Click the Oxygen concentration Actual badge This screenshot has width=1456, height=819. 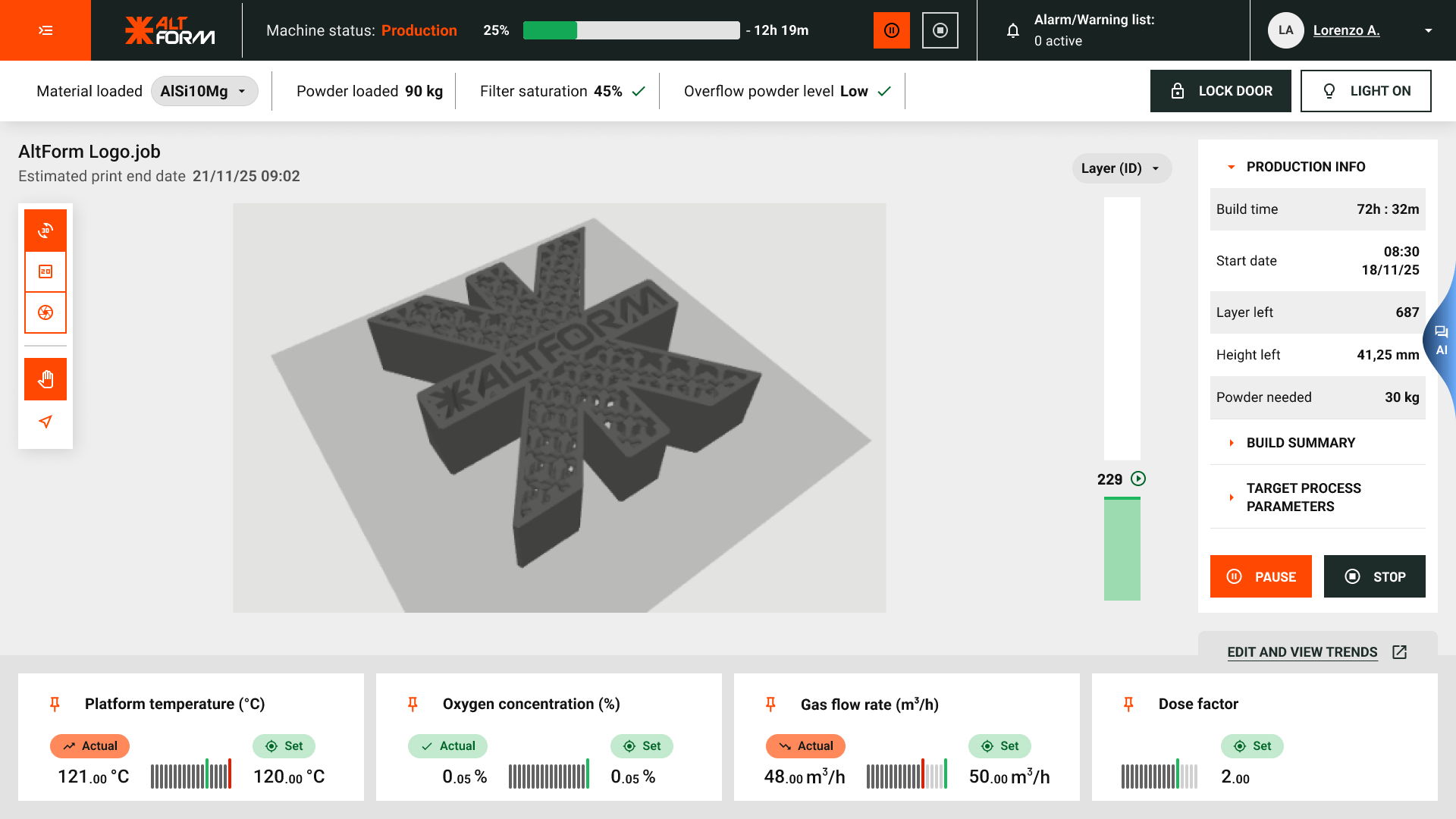pos(447,746)
